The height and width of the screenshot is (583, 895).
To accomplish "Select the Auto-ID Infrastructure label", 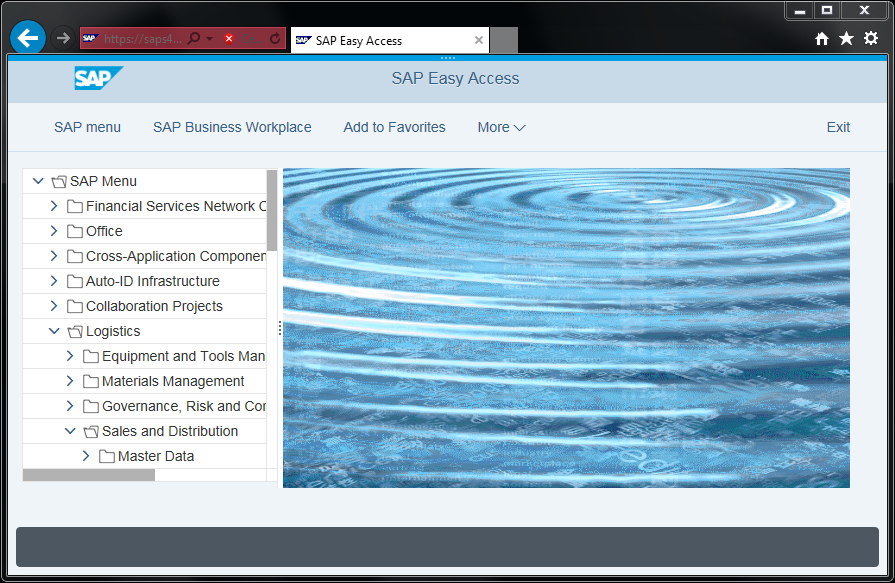I will coord(152,282).
